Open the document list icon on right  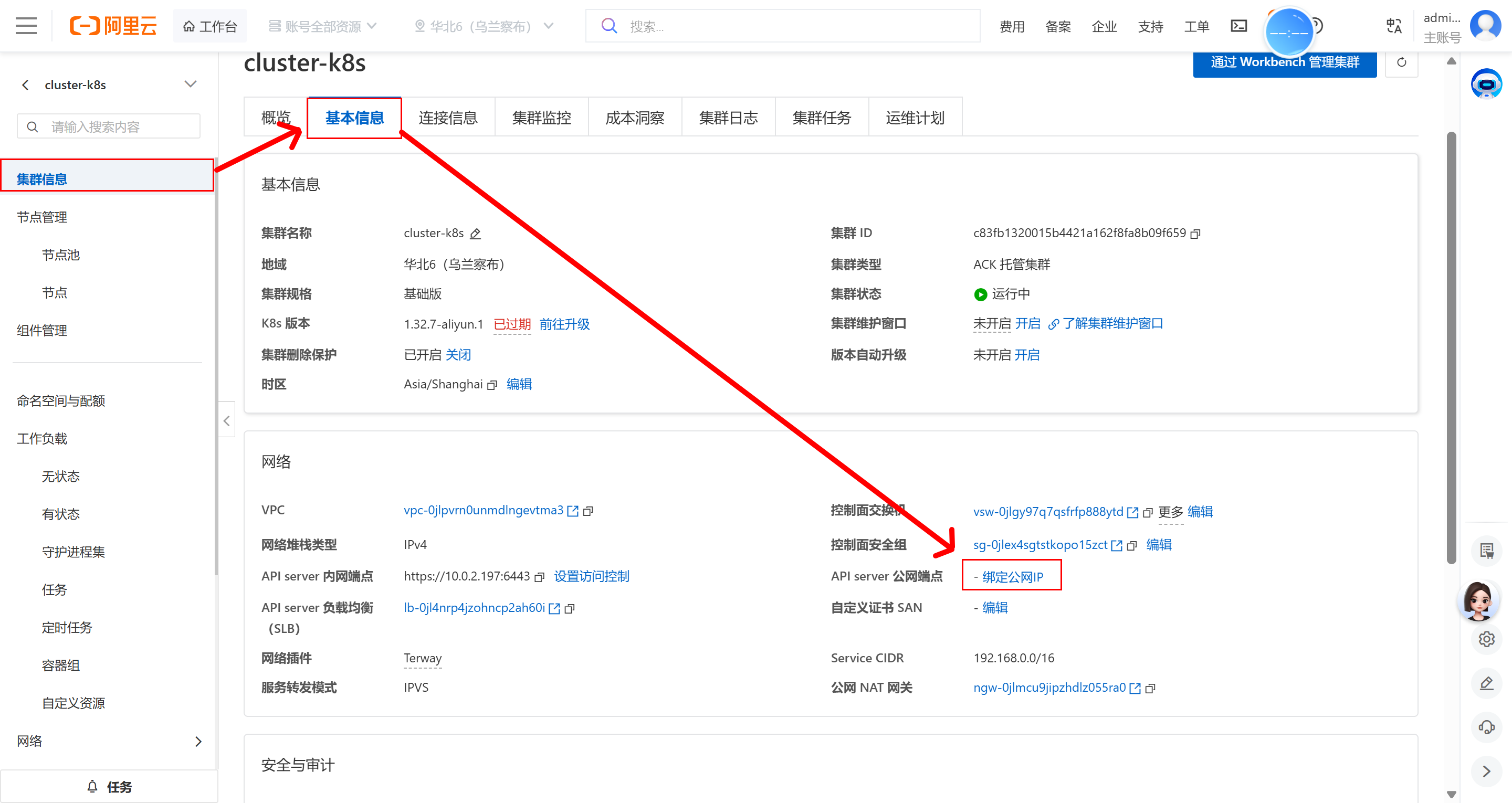[x=1486, y=551]
